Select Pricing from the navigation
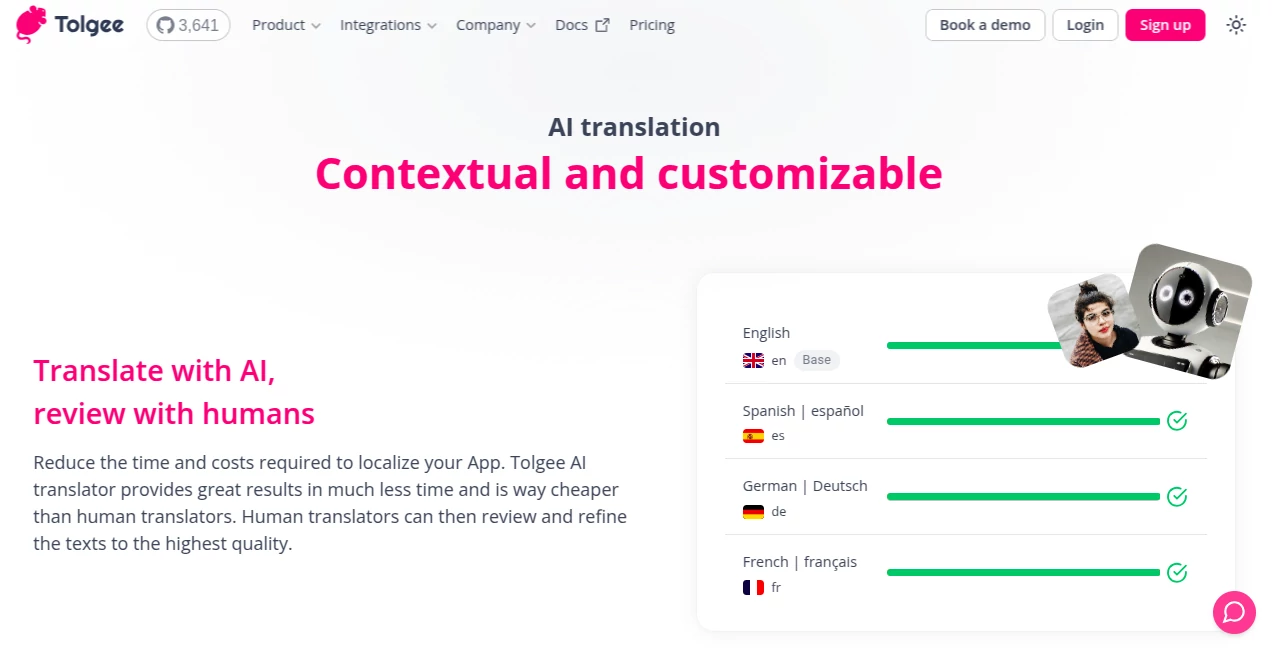This screenshot has height=652, width=1272. 652,24
